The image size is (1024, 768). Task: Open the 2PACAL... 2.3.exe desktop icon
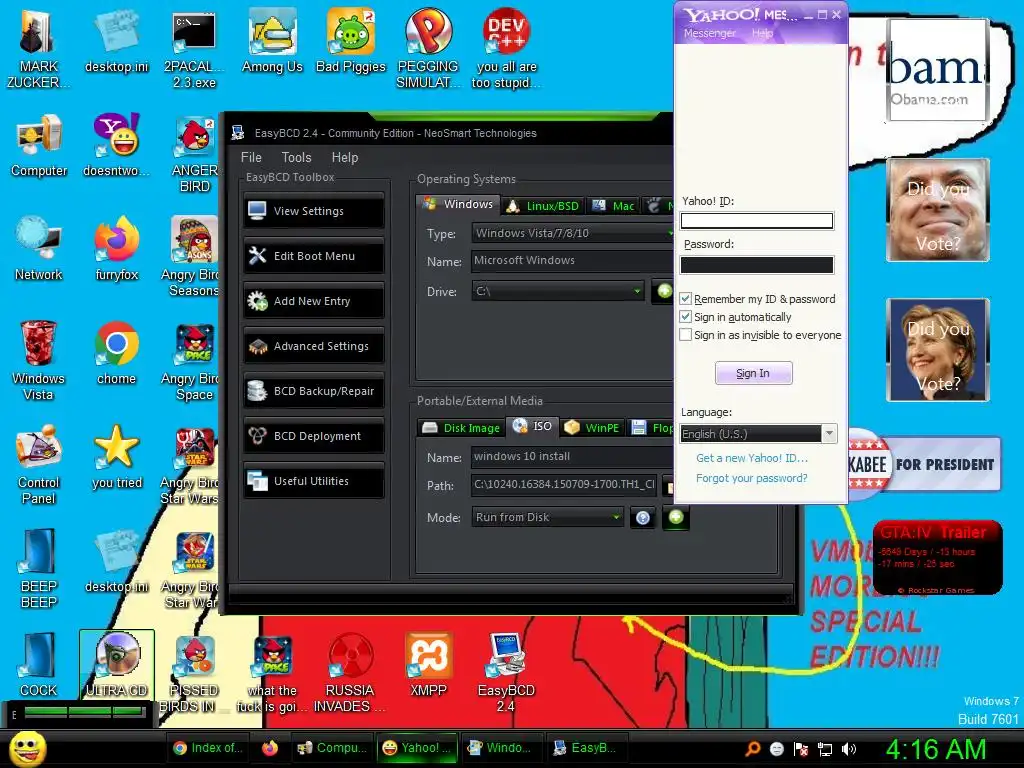[x=194, y=48]
